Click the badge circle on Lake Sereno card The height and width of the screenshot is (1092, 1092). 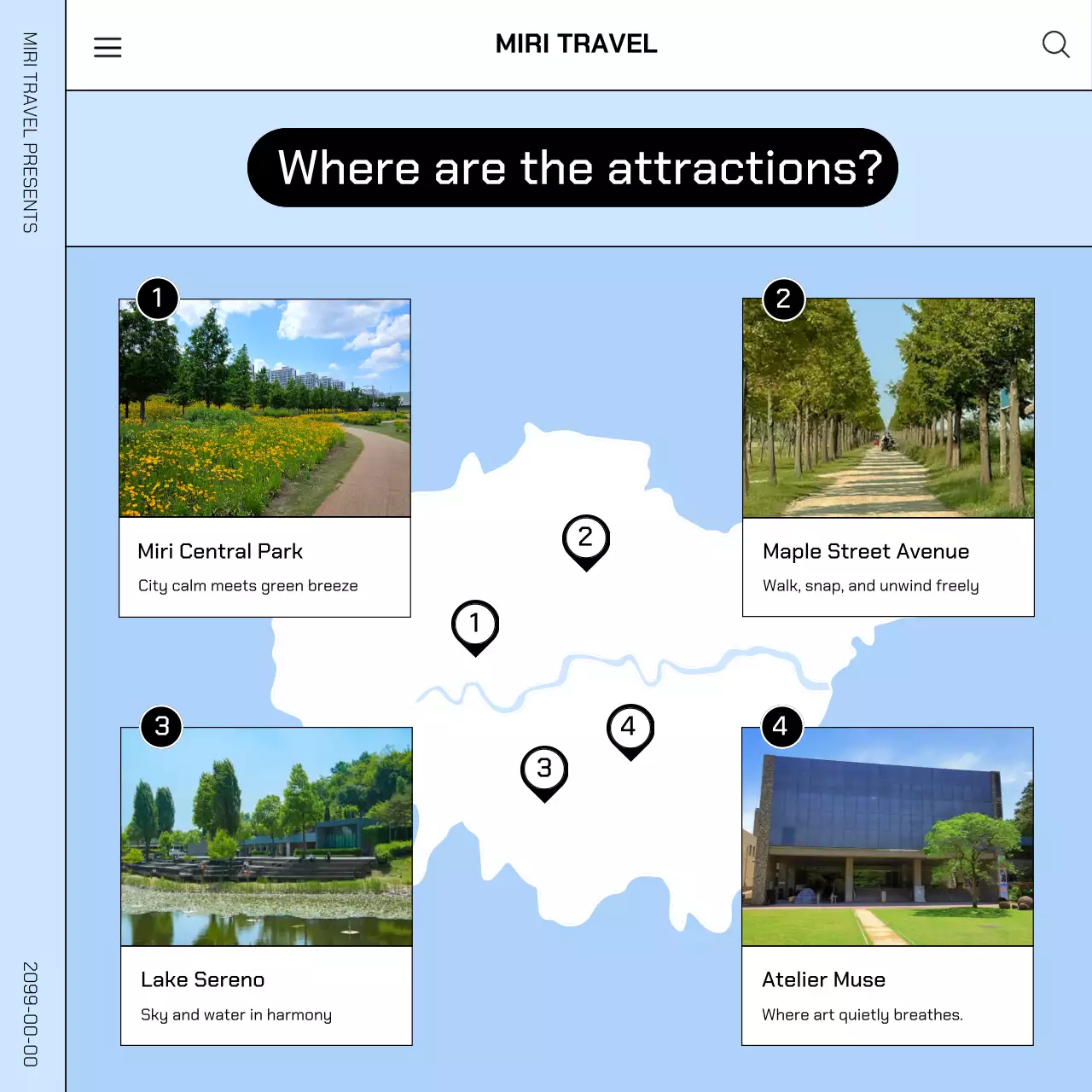pyautogui.click(x=160, y=726)
